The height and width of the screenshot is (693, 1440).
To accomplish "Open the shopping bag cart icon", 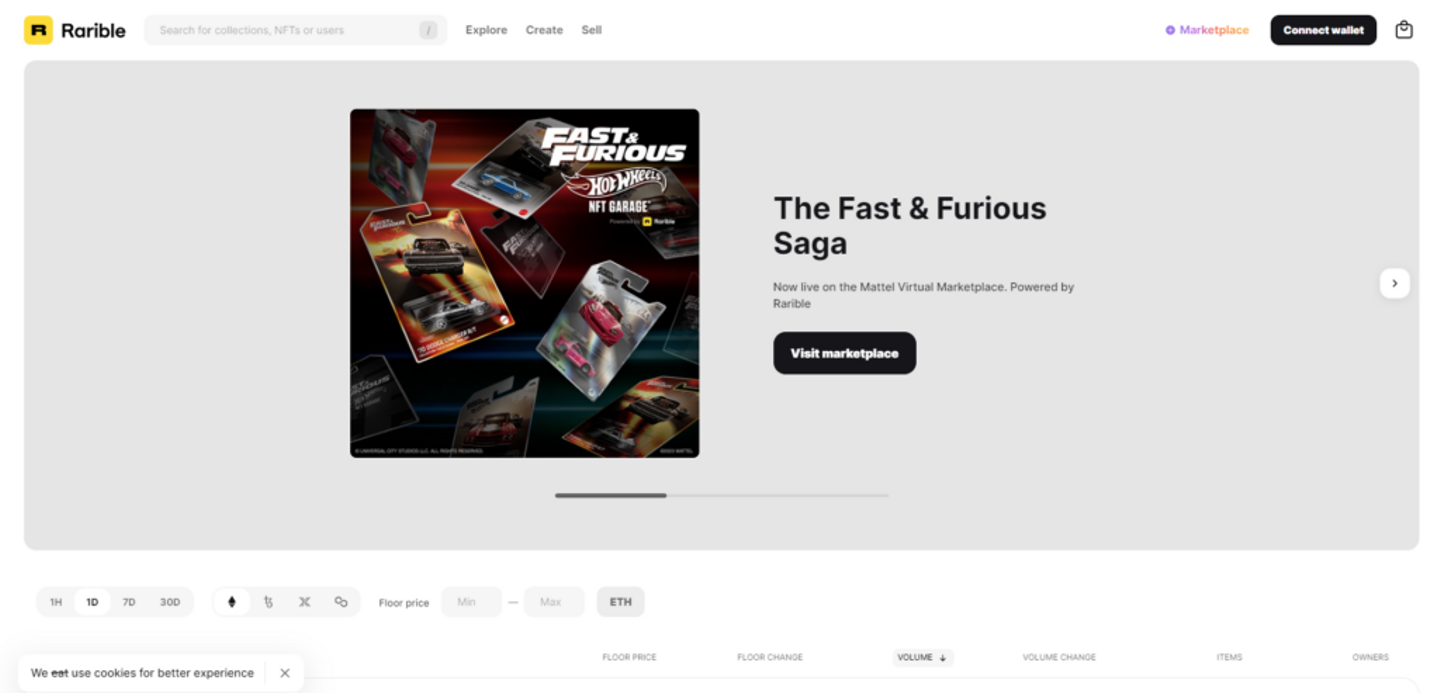I will click(x=1404, y=30).
